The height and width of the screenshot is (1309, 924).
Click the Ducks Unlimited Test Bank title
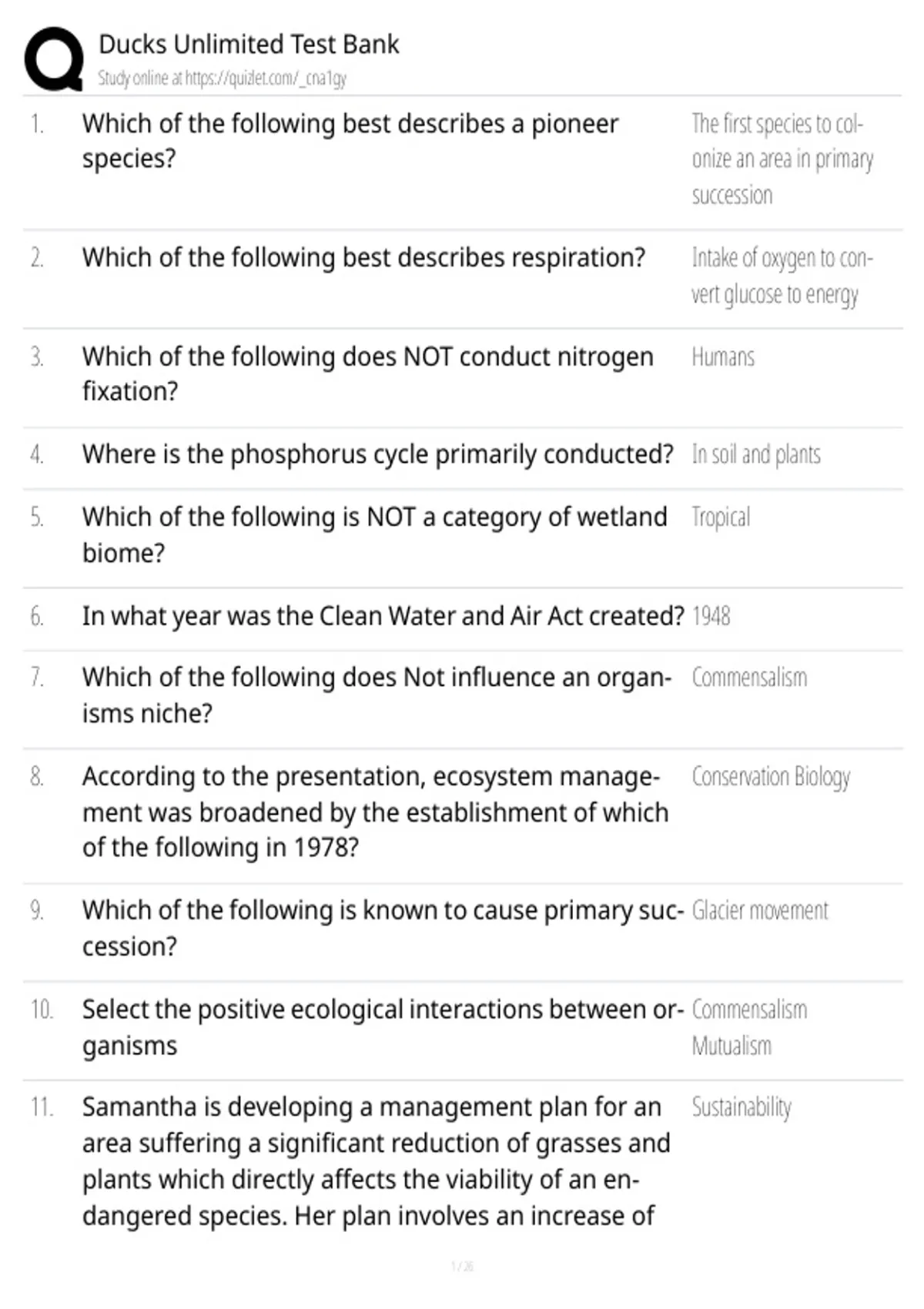[x=249, y=44]
